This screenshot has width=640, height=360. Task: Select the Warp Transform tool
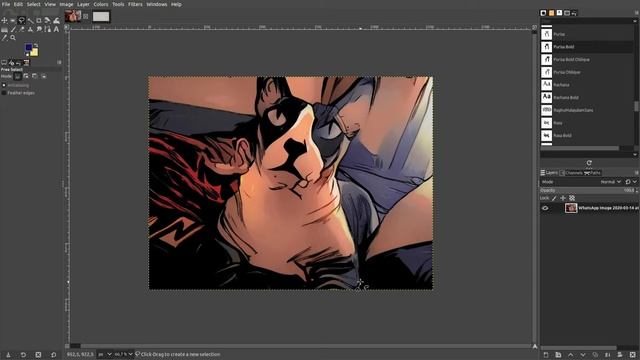pos(56,20)
